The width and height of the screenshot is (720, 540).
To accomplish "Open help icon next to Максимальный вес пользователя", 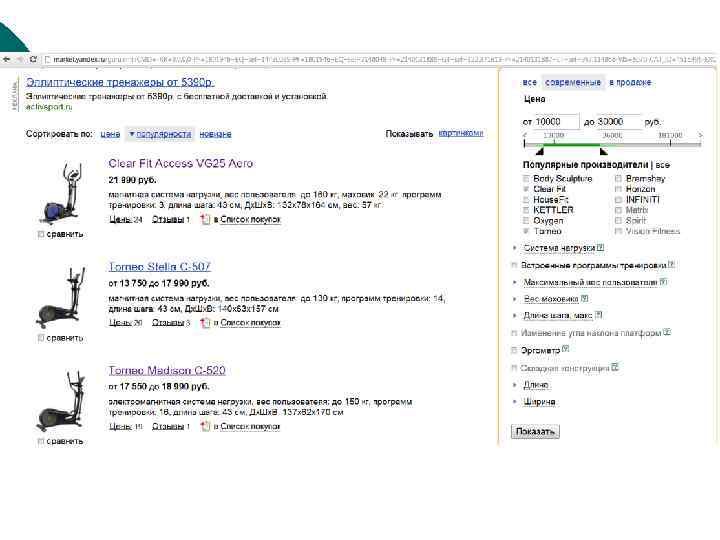I will 663,281.
